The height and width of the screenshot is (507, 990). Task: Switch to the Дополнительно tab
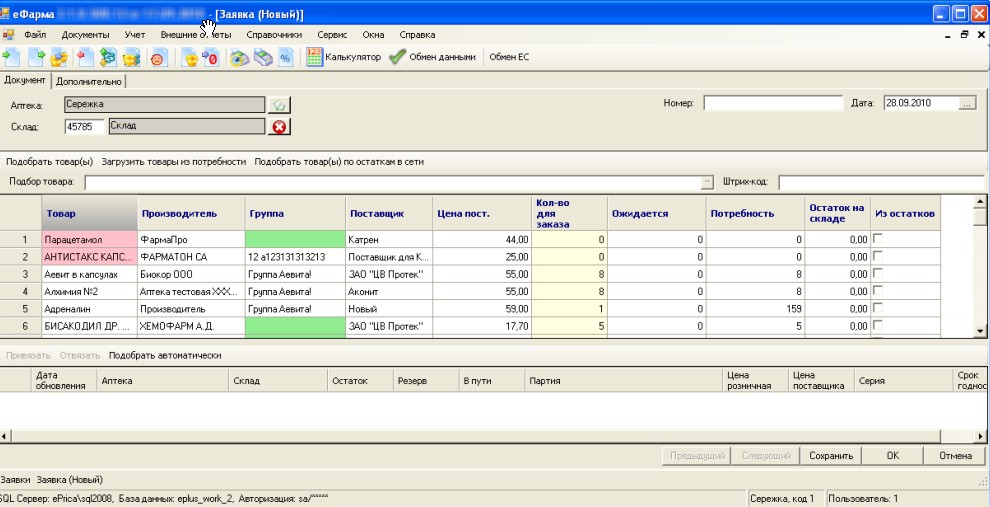coord(88,81)
